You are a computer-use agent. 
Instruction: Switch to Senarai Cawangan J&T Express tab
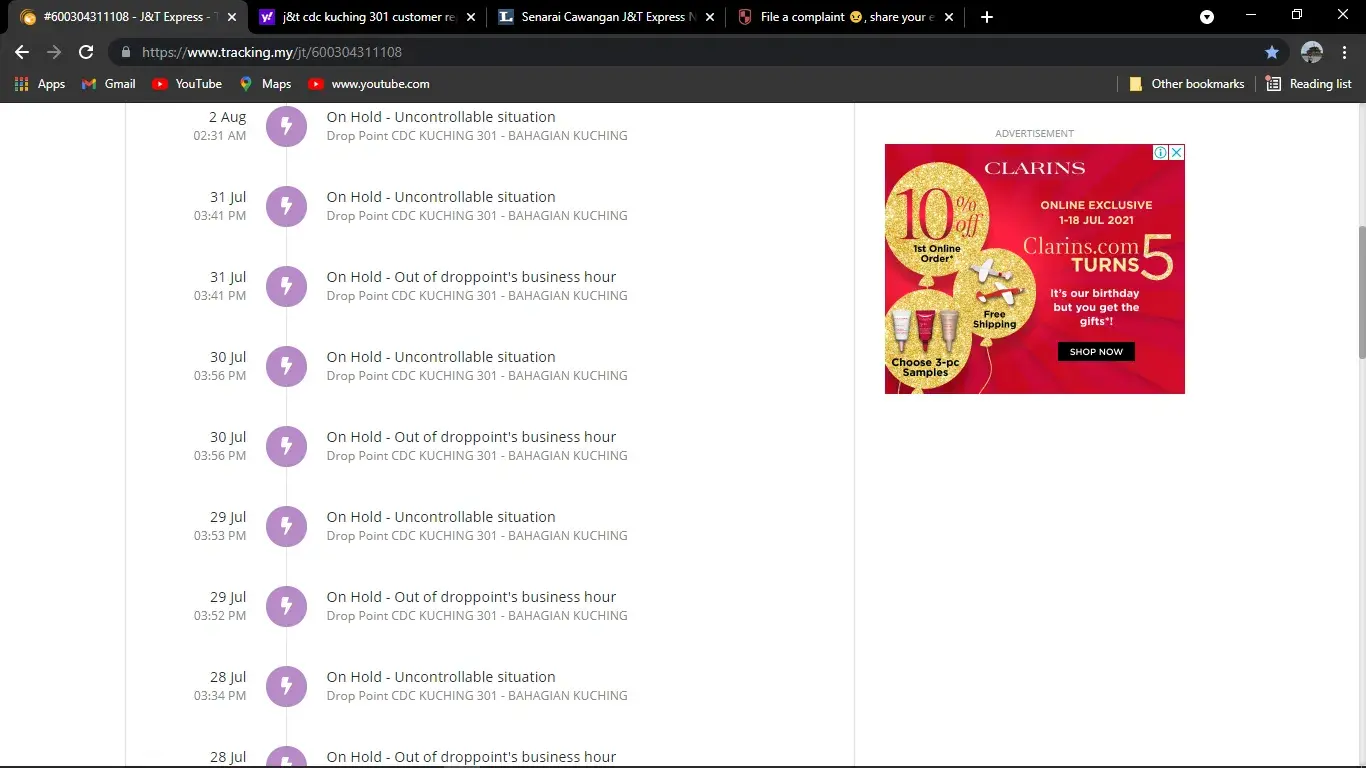600,17
